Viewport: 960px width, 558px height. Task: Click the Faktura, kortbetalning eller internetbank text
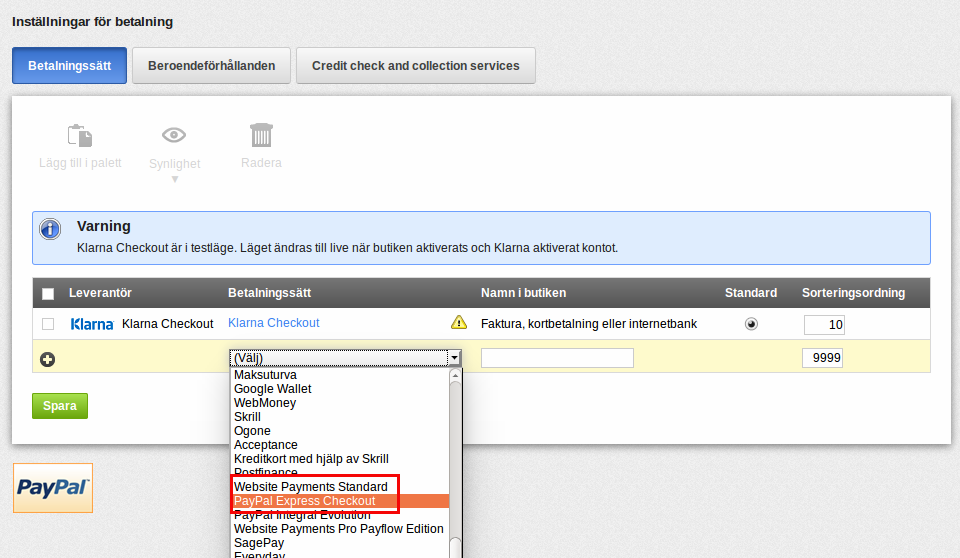pos(589,324)
